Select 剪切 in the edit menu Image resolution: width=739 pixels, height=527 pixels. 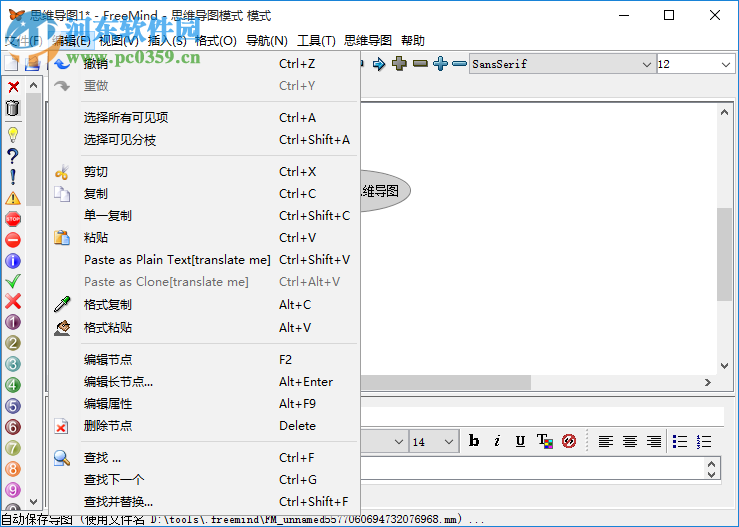[205, 172]
